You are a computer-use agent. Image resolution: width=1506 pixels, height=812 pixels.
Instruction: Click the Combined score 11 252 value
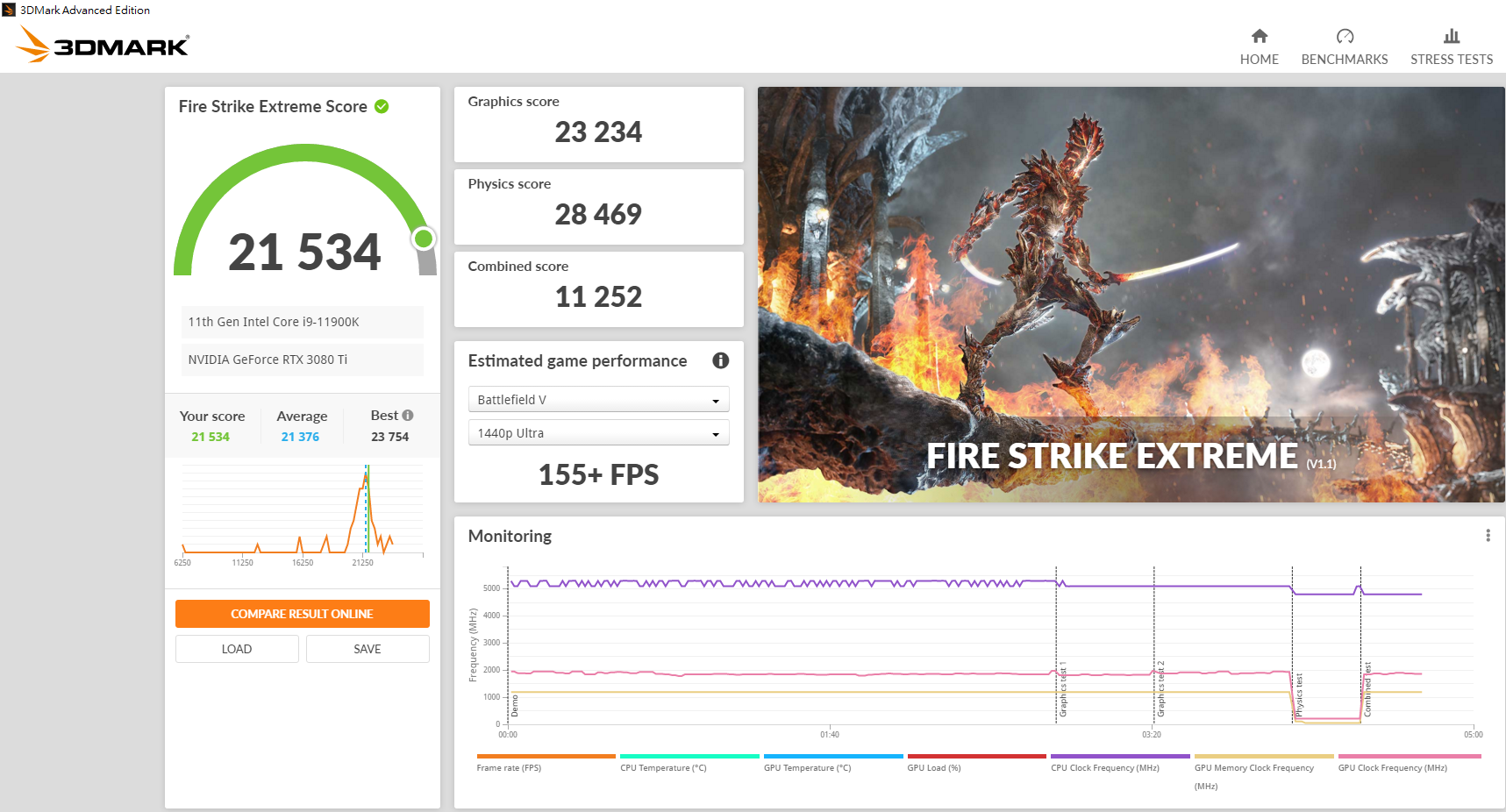click(x=598, y=297)
